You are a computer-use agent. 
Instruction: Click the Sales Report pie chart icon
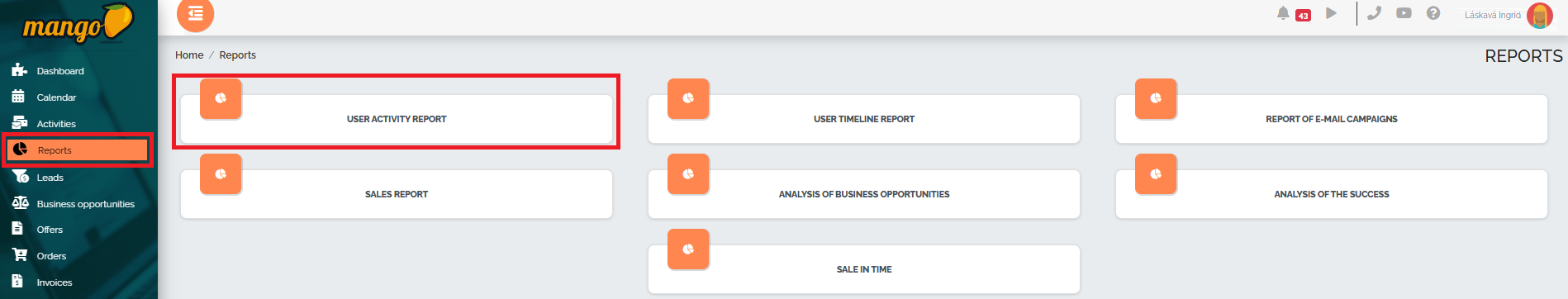click(221, 174)
